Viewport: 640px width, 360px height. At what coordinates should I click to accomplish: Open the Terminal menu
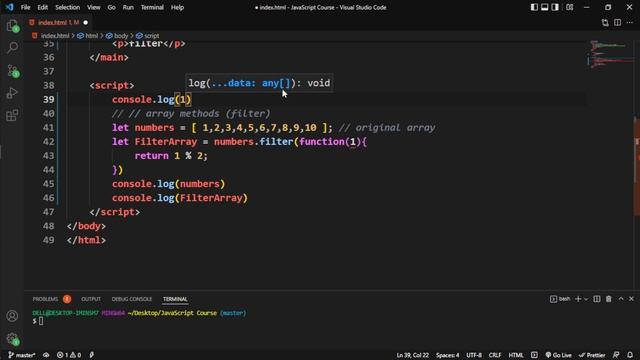[152, 7]
